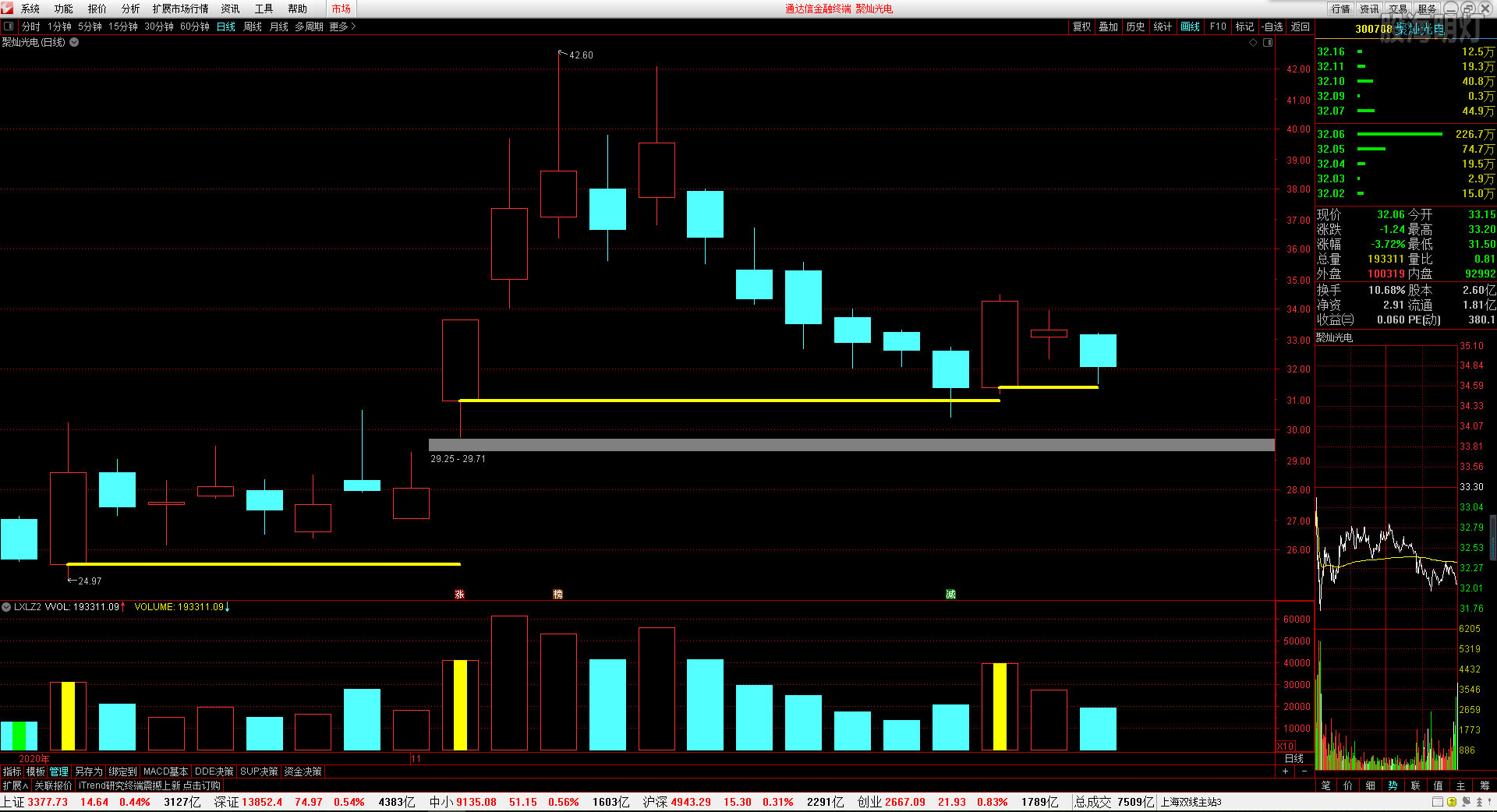This screenshot has height=812, width=1497.
Task: Click 绑定到 button
Action: tap(122, 771)
